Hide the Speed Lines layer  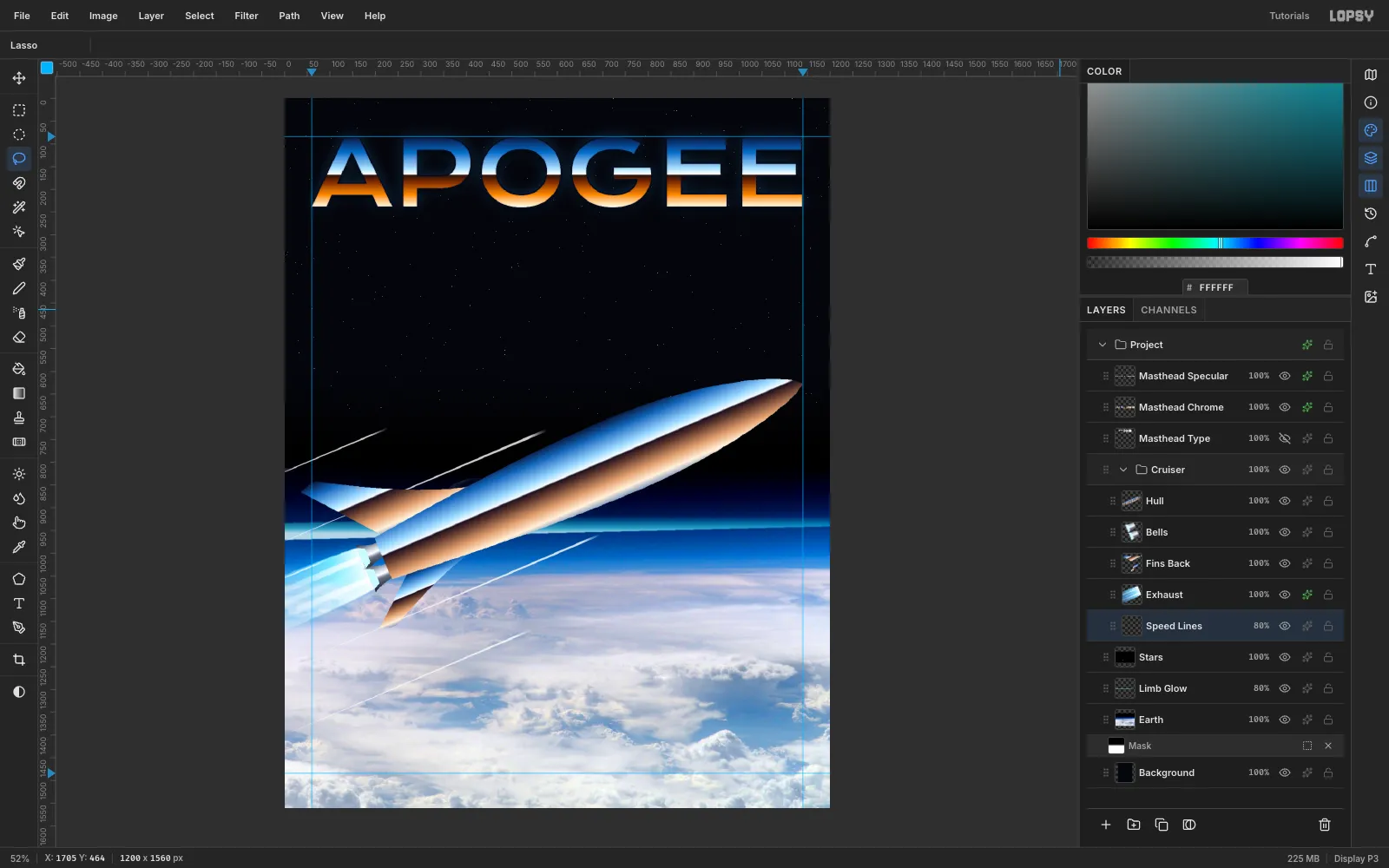1285,626
